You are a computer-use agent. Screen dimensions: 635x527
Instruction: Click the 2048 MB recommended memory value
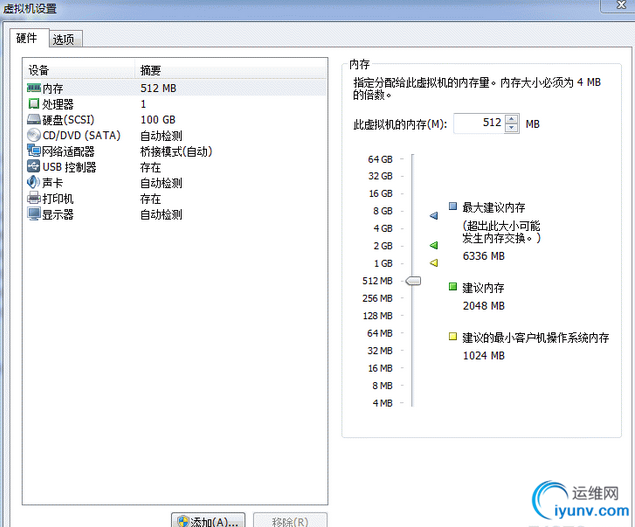(x=484, y=306)
